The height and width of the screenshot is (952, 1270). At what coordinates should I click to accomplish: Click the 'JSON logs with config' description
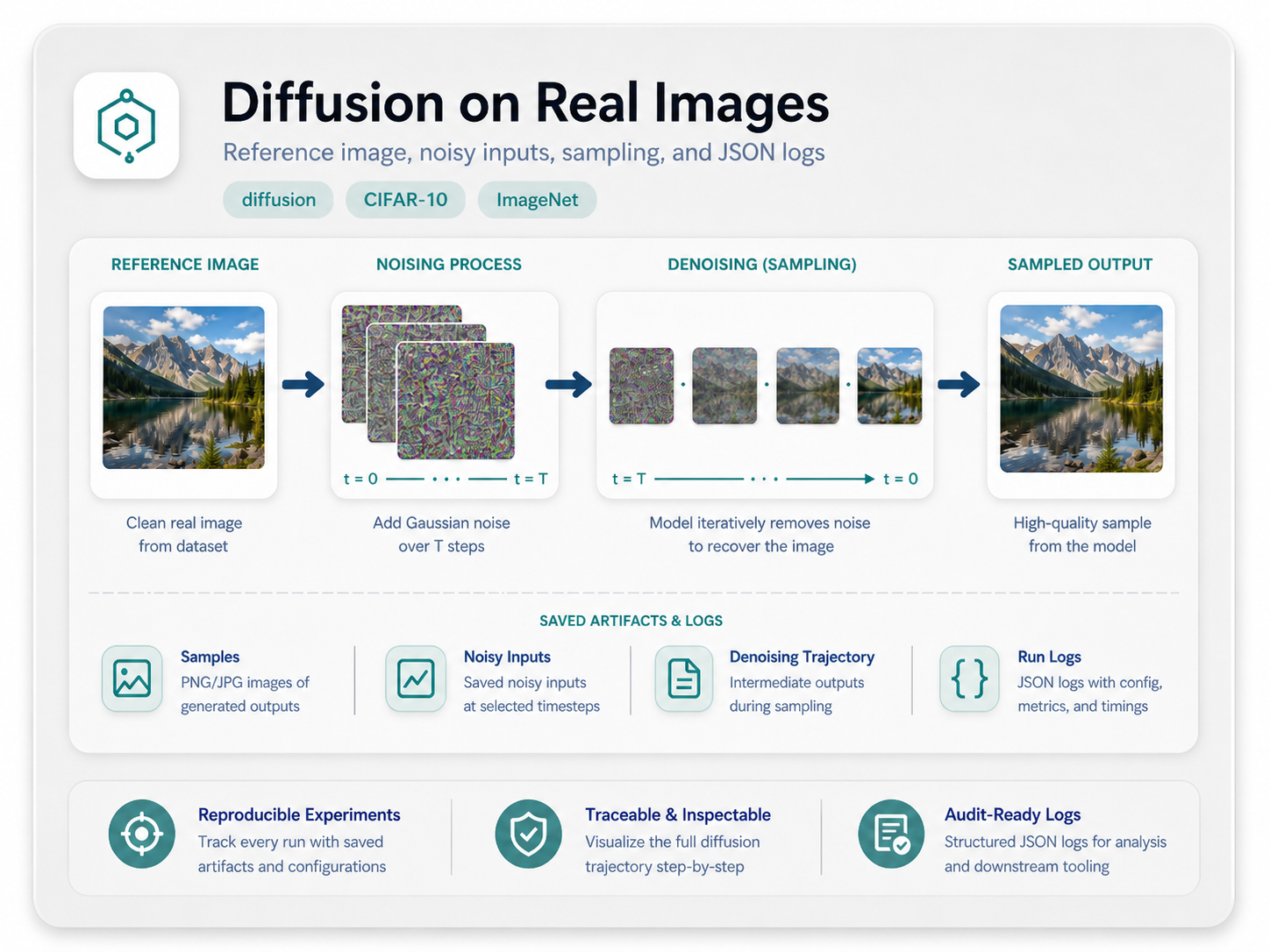[x=1090, y=694]
